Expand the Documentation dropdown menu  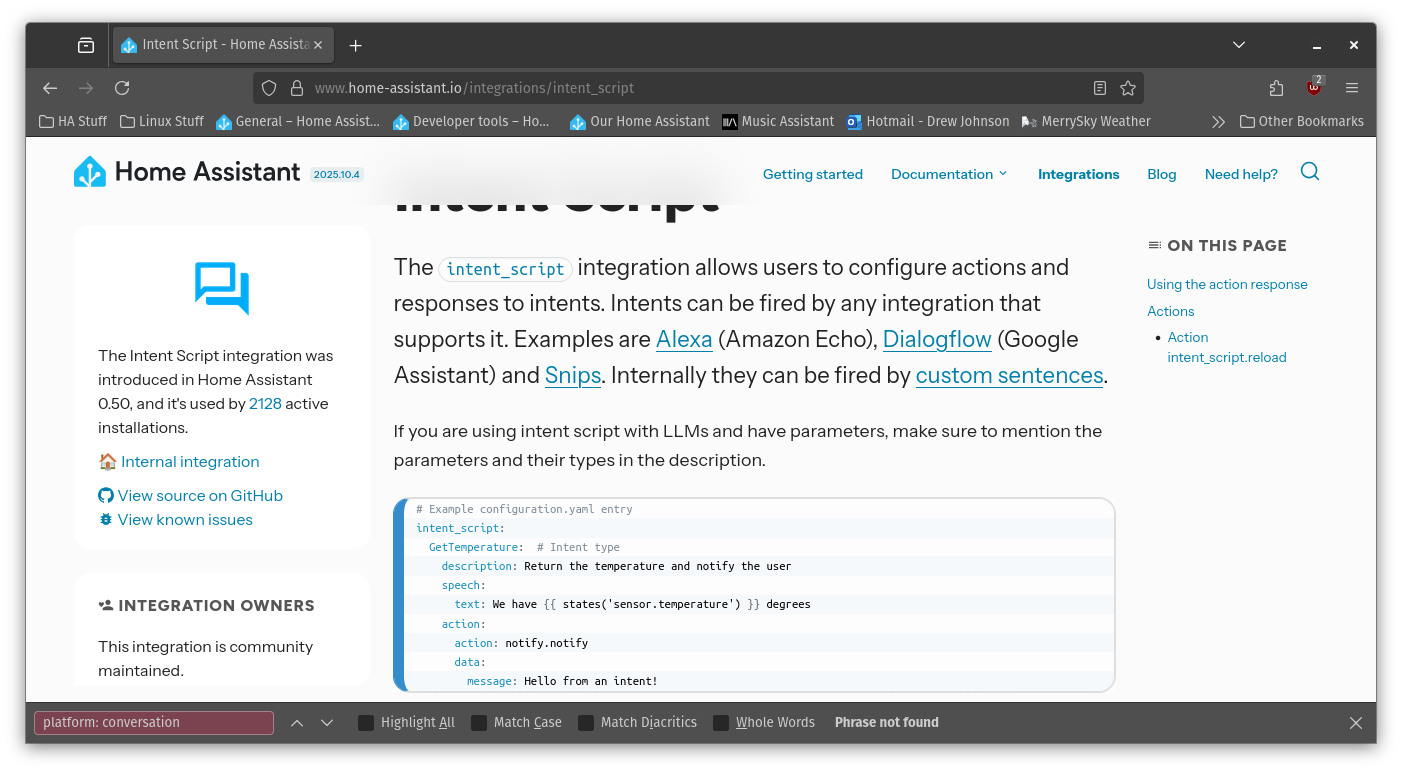[x=949, y=174]
